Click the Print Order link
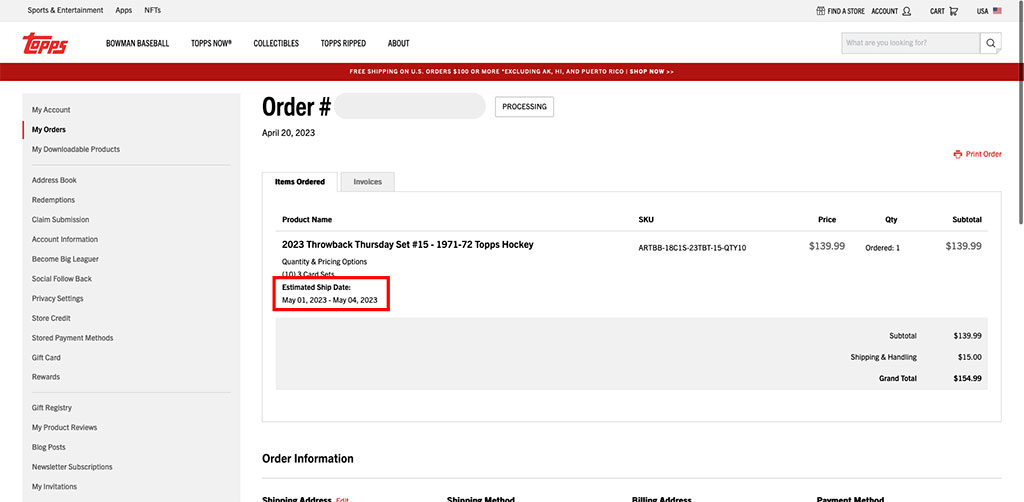This screenshot has height=502, width=1024. coord(984,154)
